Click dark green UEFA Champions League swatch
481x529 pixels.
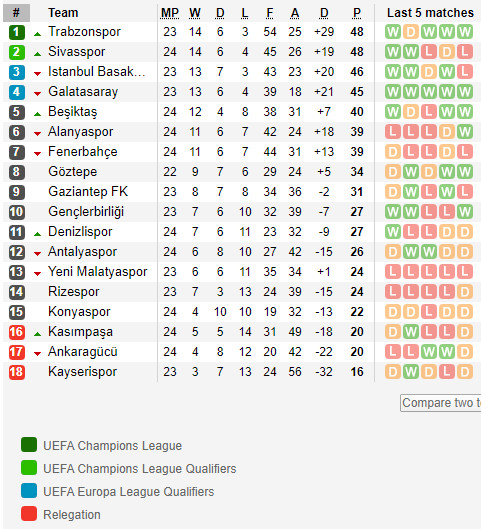pos(29,445)
